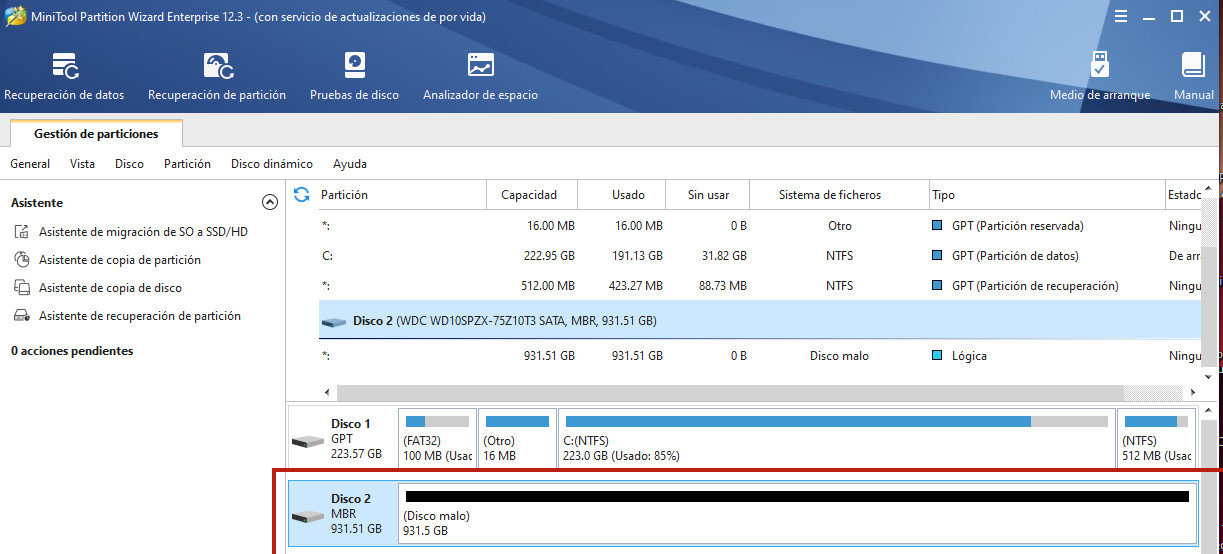Create Medio de arranque USB
Image resolution: width=1223 pixels, height=554 pixels.
click(x=1100, y=77)
